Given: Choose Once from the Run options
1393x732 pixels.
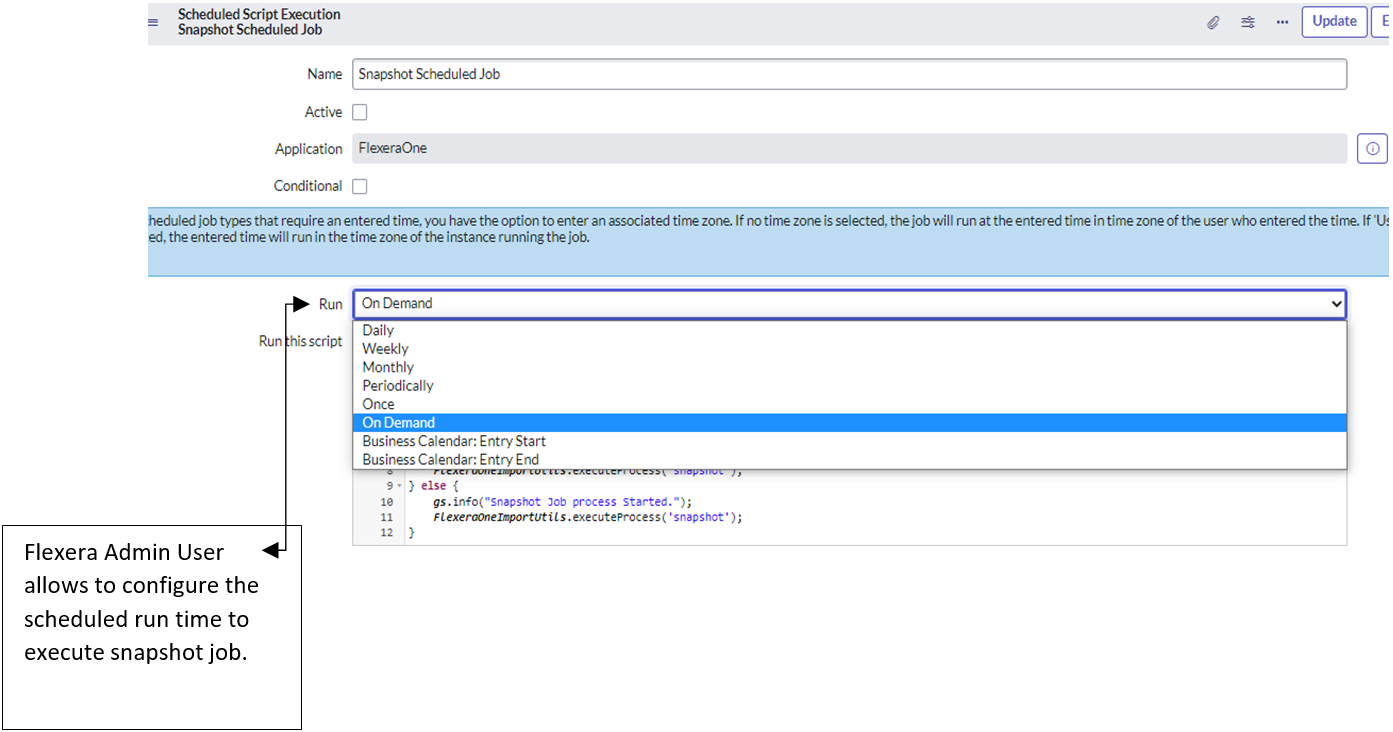Looking at the screenshot, I should click(x=378, y=404).
